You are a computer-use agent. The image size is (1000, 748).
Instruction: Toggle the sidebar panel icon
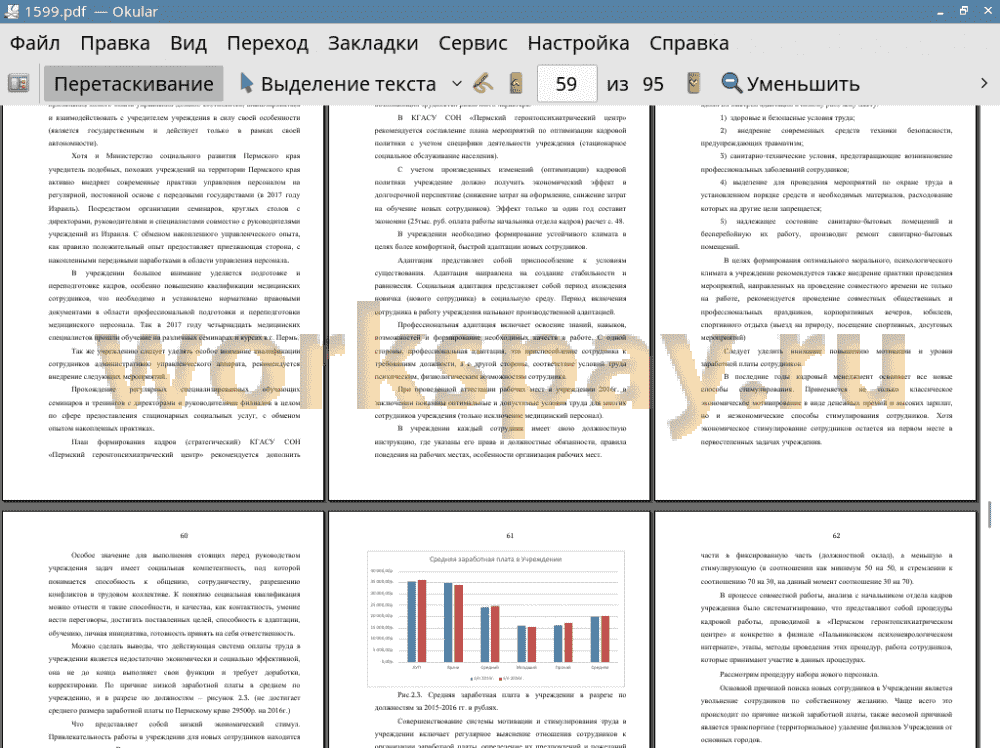tap(18, 84)
